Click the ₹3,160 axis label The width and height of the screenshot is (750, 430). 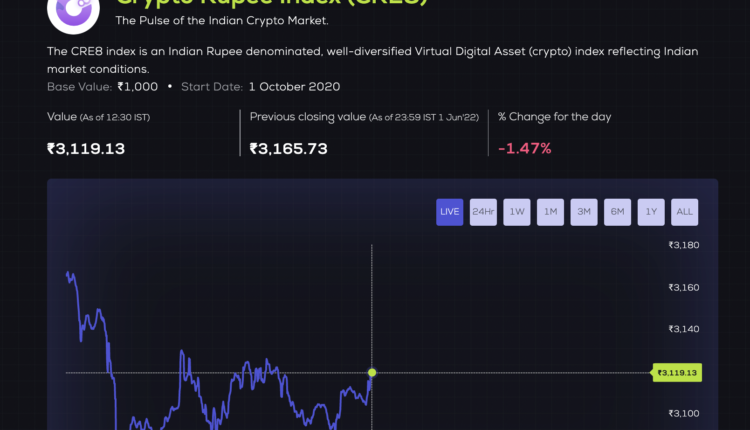coord(683,288)
